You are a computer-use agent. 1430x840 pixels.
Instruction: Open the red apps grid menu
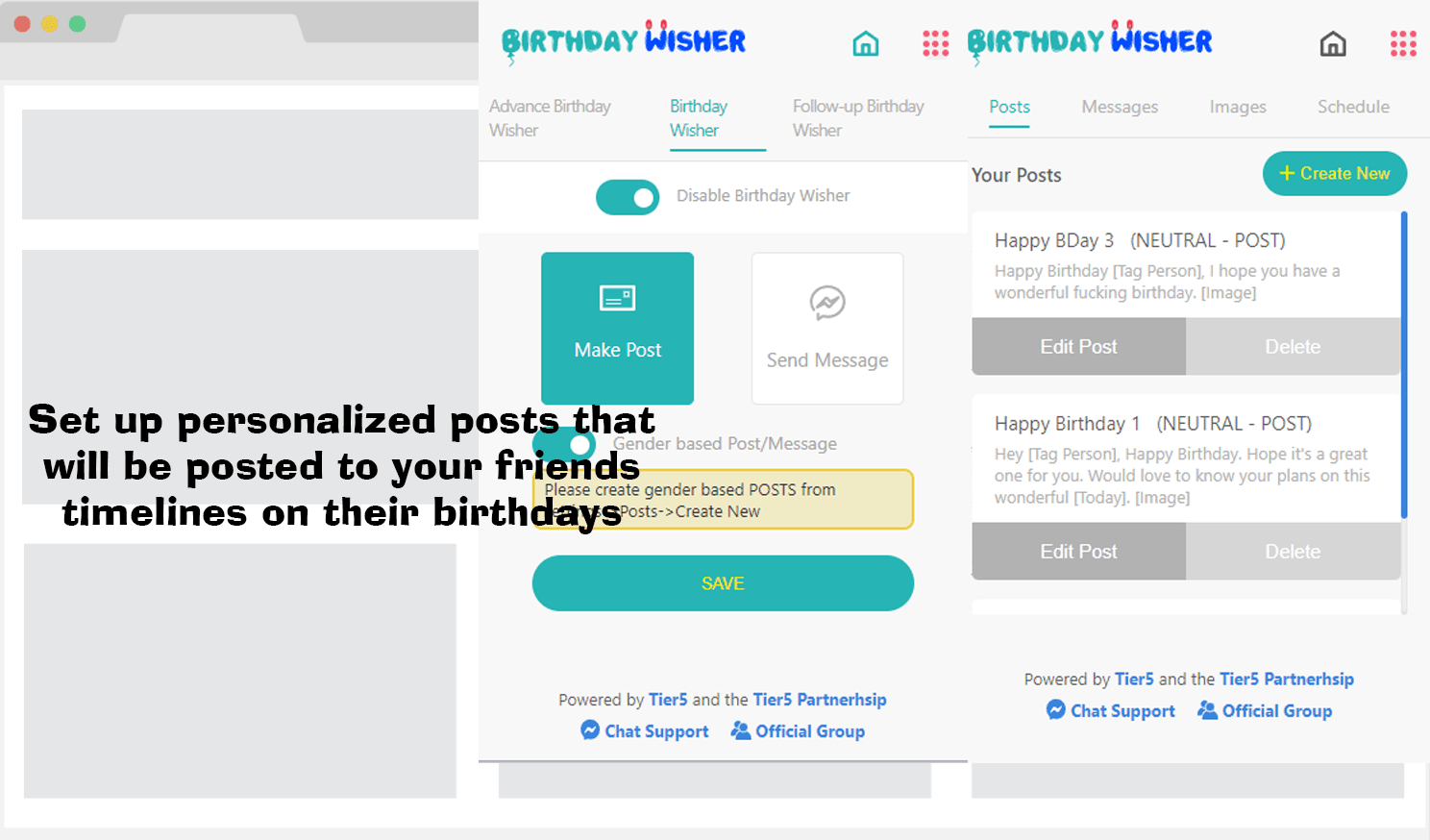point(935,43)
